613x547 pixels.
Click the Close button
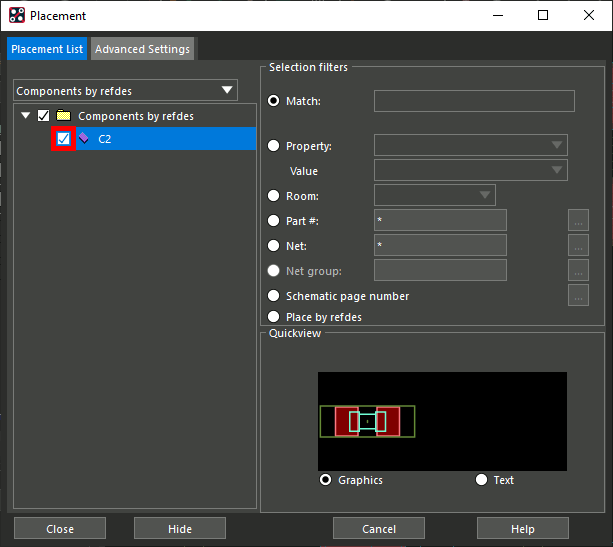click(x=60, y=529)
